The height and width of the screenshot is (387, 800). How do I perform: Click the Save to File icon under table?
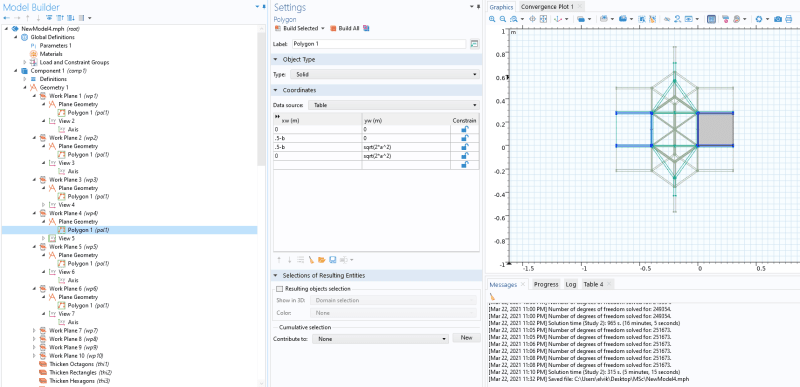point(332,260)
